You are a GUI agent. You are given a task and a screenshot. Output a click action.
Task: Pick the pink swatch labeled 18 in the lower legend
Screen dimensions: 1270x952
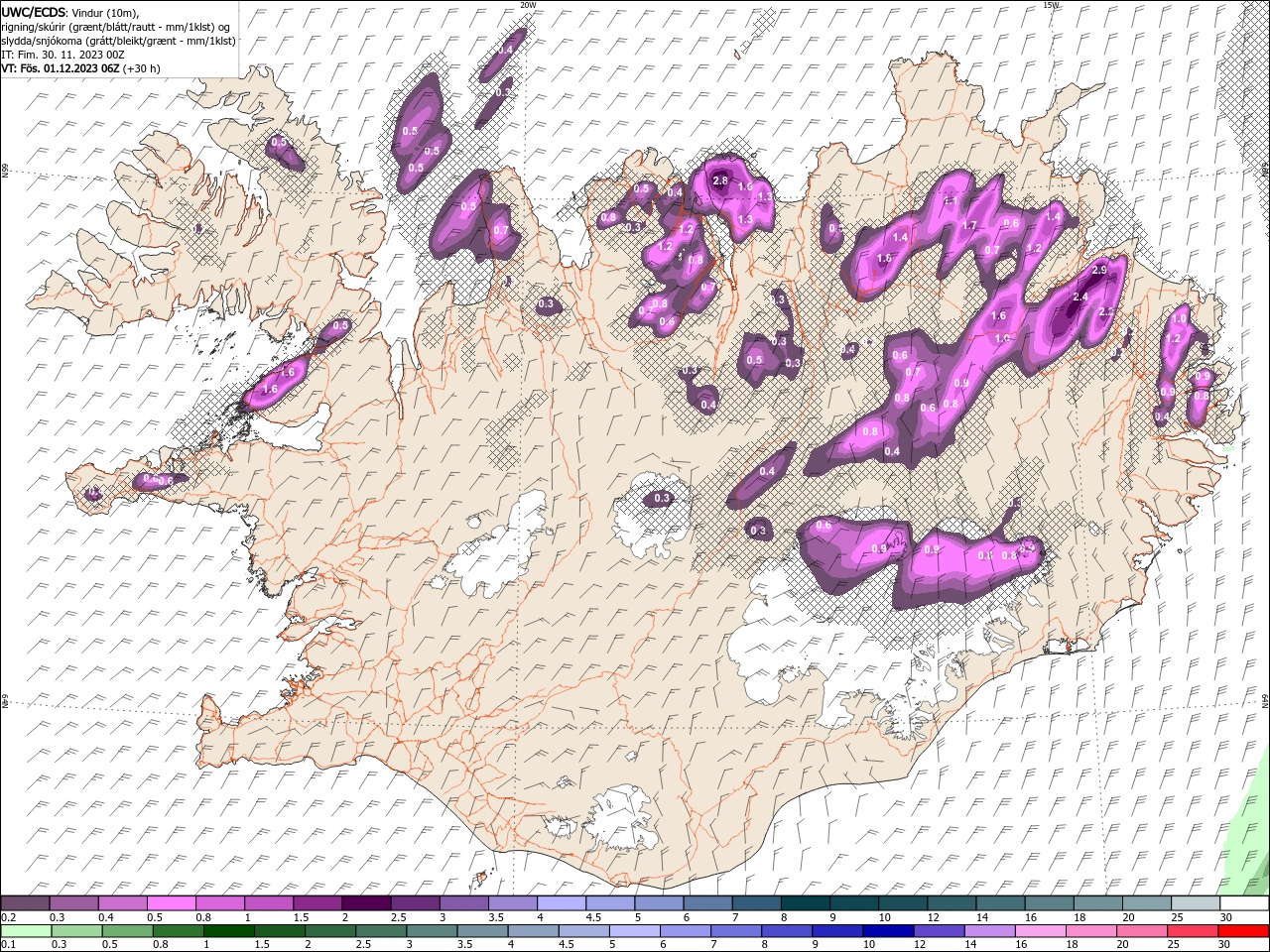[x=1089, y=931]
